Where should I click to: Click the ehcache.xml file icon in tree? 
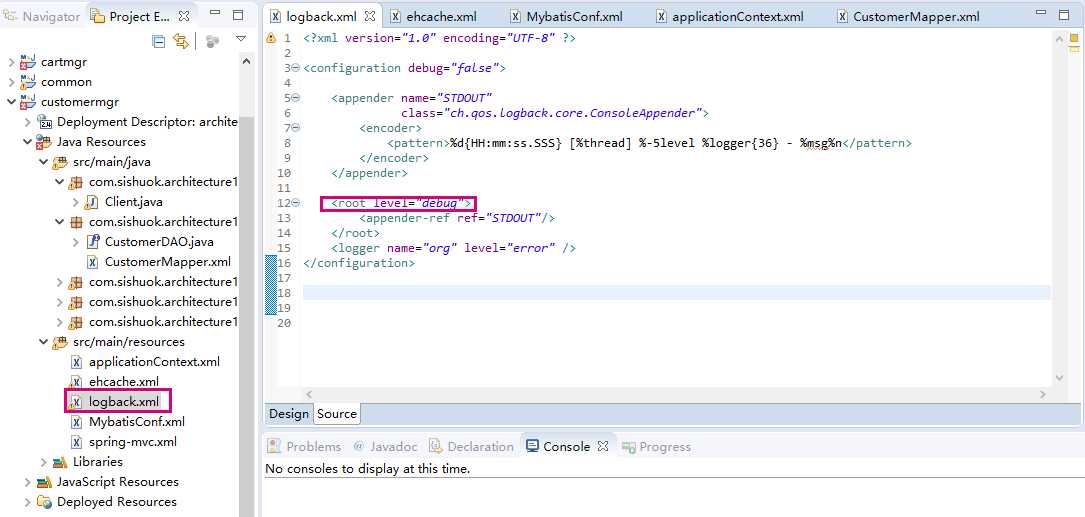point(76,381)
